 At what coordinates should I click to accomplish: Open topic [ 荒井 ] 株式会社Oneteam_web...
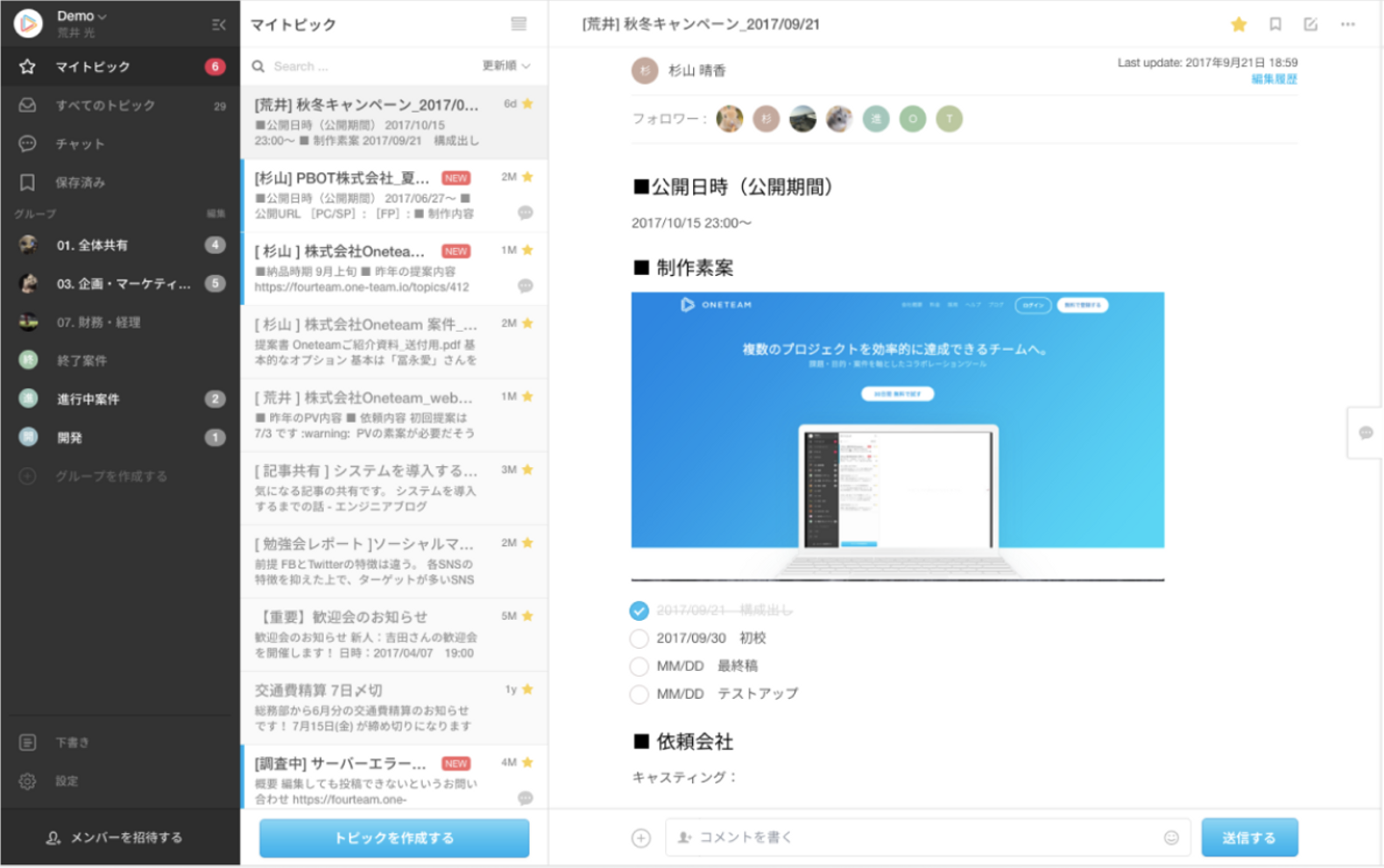click(x=394, y=414)
